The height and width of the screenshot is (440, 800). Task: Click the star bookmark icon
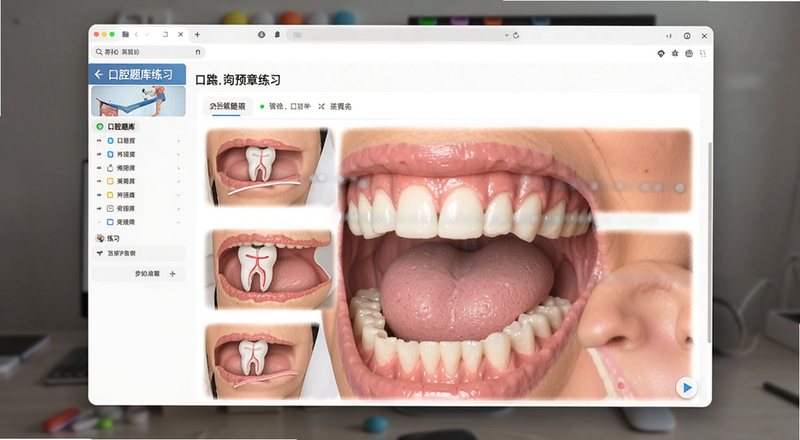tap(675, 53)
